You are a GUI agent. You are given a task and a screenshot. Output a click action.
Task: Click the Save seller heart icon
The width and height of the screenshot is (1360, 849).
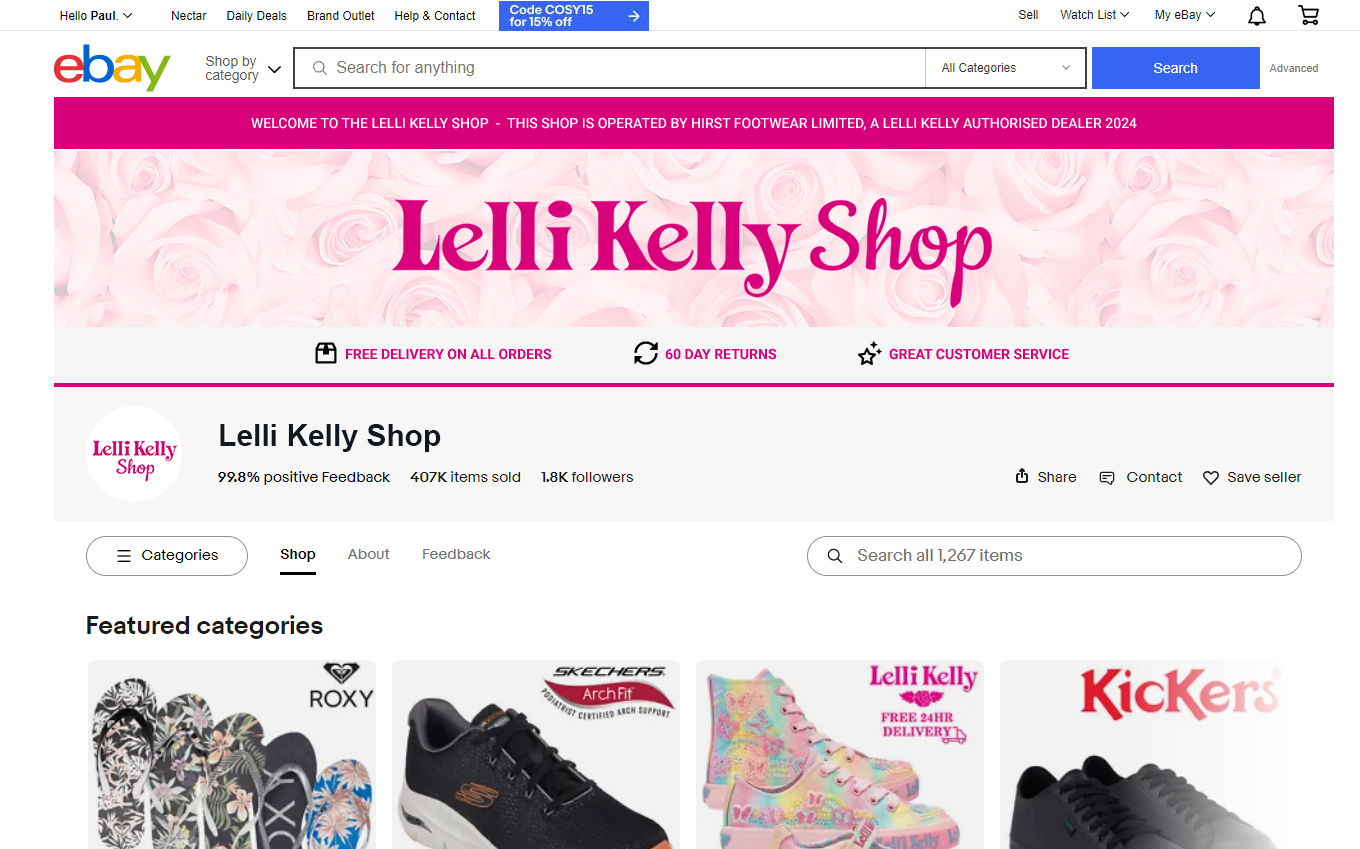[x=1210, y=478]
